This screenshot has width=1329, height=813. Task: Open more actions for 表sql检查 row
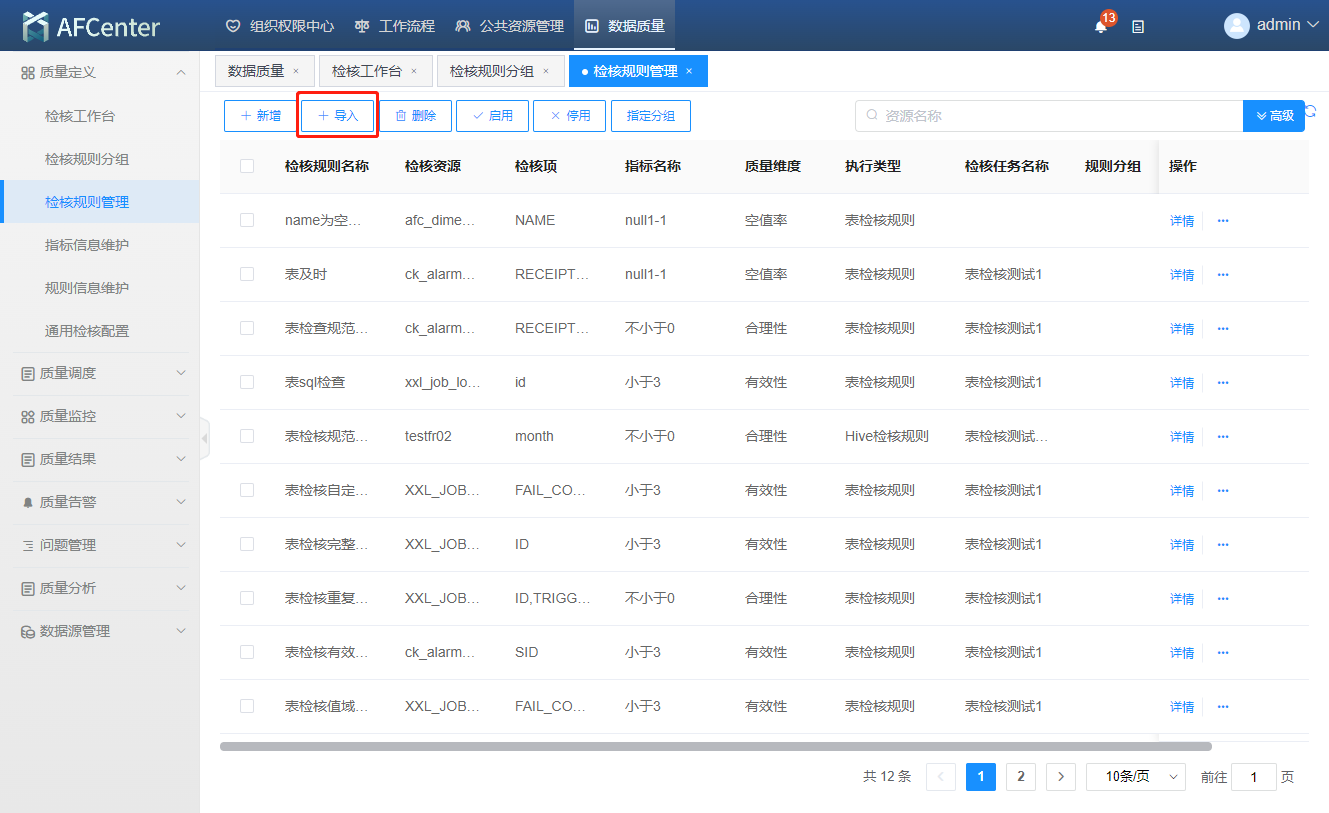1223,383
